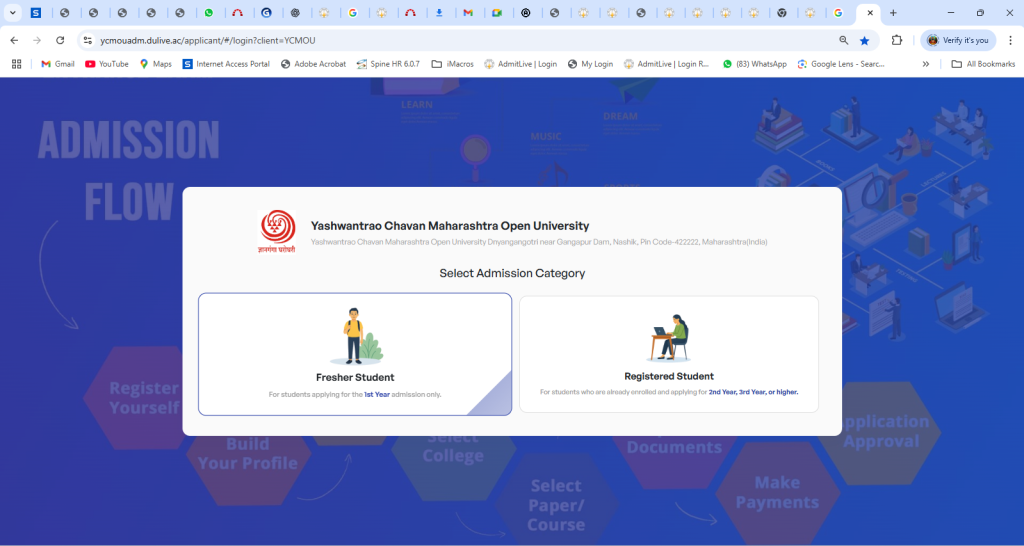View site information icon beside the URL
The width and height of the screenshot is (1024, 546).
tap(87, 40)
